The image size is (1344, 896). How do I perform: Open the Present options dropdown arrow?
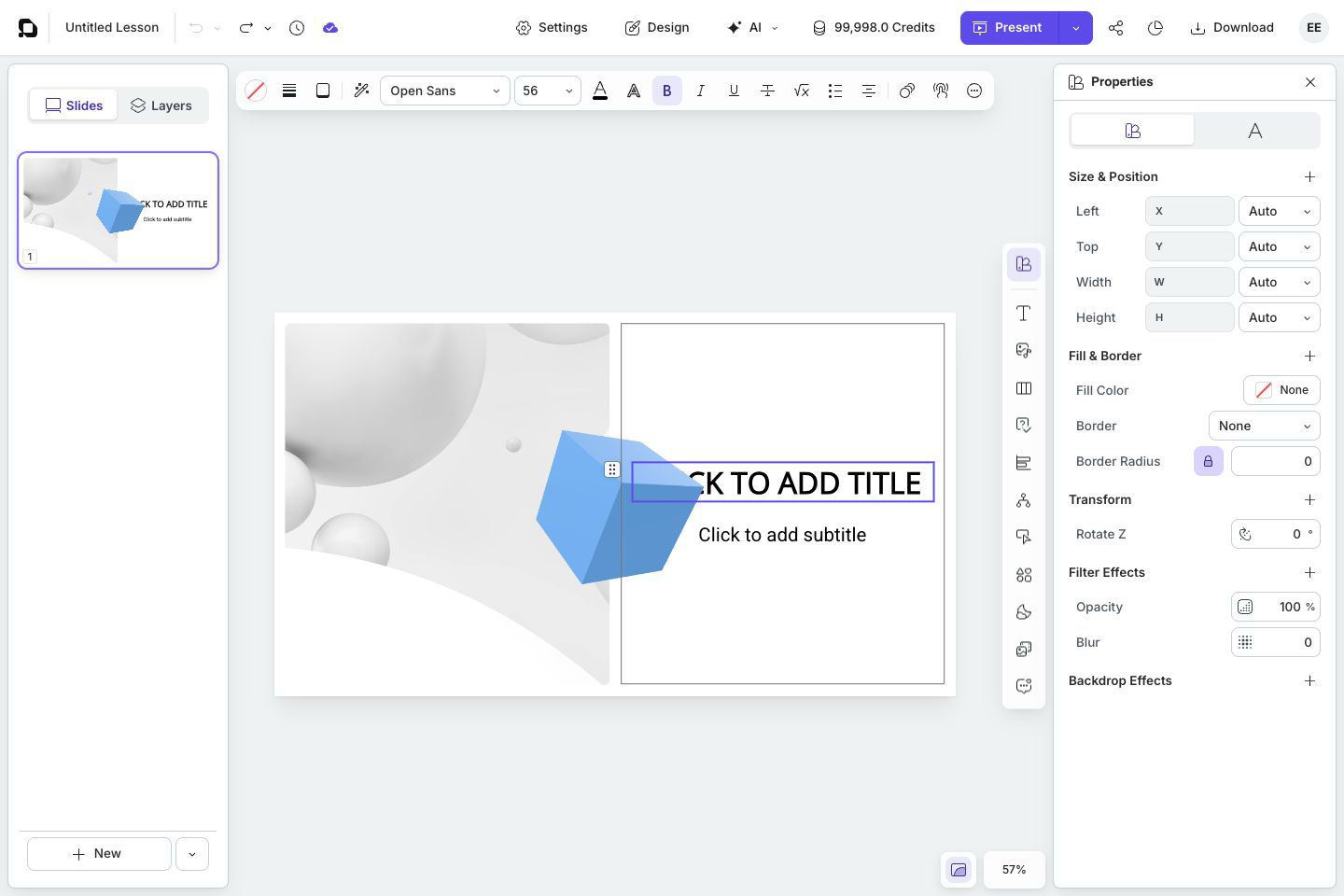click(1075, 28)
